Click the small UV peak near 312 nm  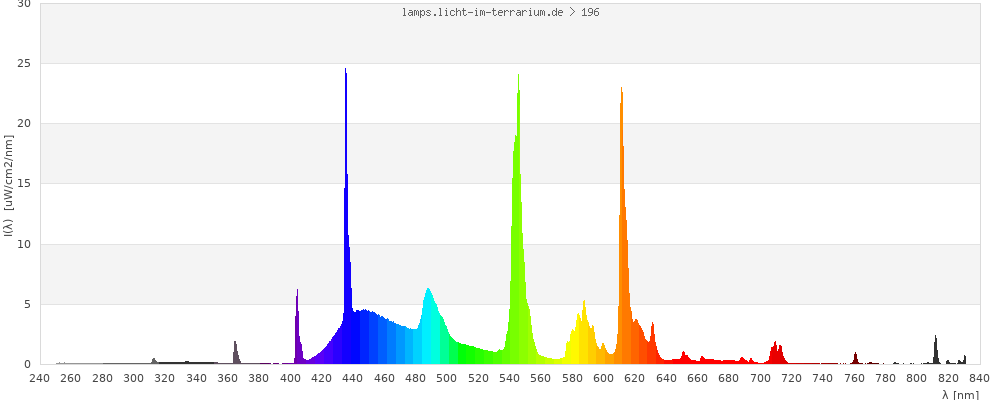point(153,360)
